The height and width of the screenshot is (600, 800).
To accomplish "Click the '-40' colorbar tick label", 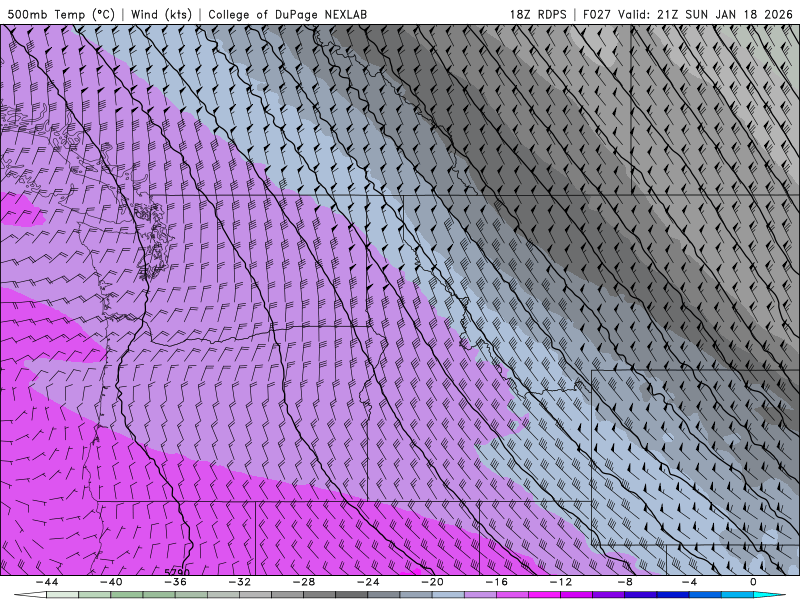I will pyautogui.click(x=111, y=582).
